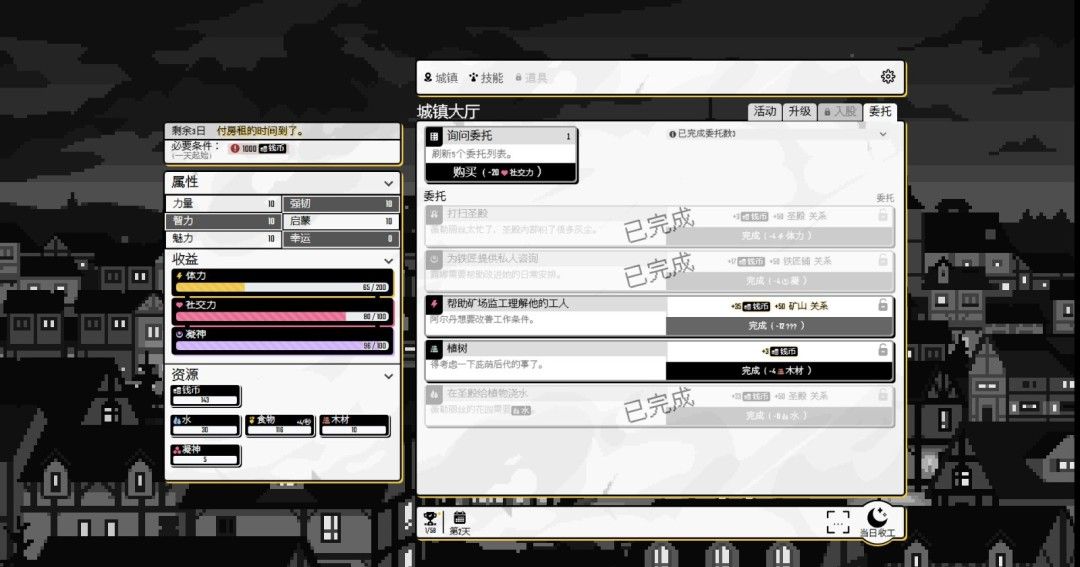Click greyed 完成 button for 为铁匠提供私人咨询
The width and height of the screenshot is (1080, 567).
[x=779, y=281]
